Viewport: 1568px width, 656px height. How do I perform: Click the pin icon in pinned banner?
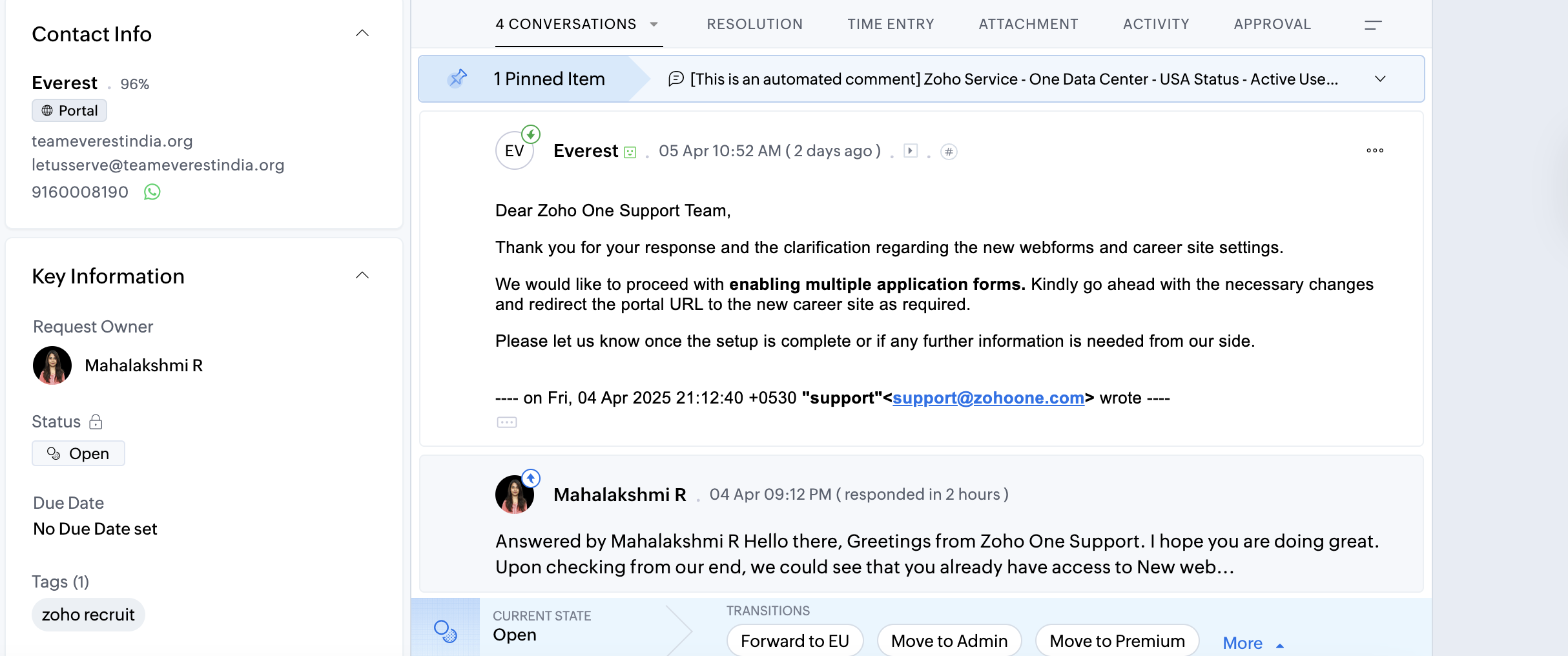pos(458,79)
